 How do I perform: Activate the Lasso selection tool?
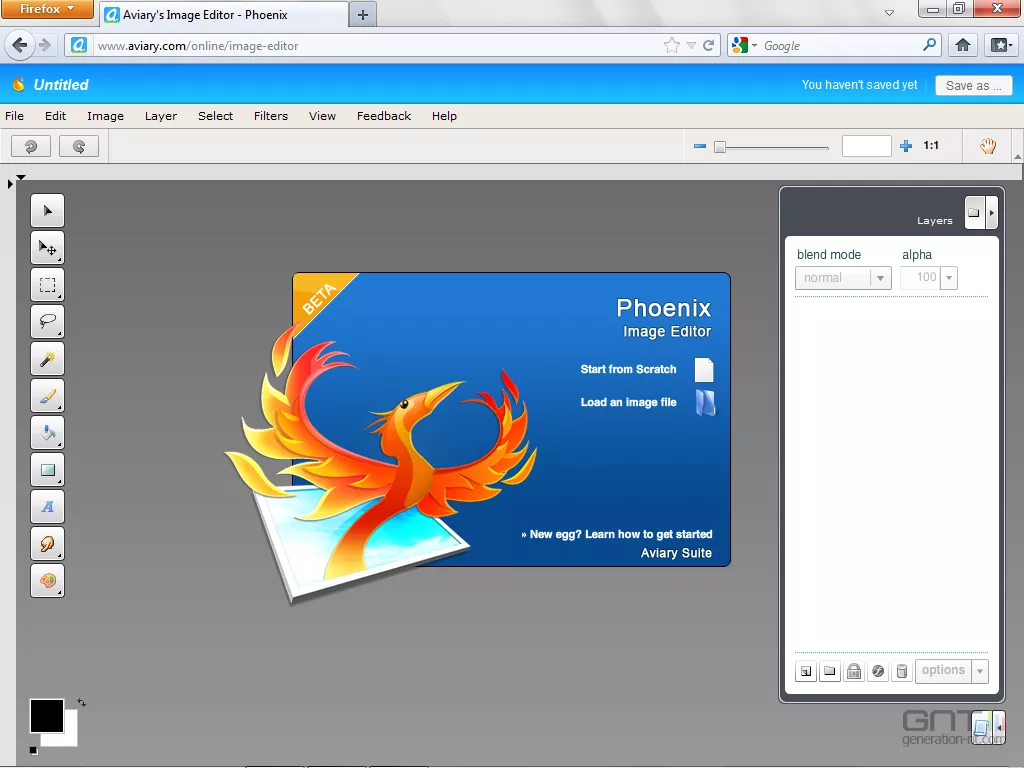tap(47, 321)
